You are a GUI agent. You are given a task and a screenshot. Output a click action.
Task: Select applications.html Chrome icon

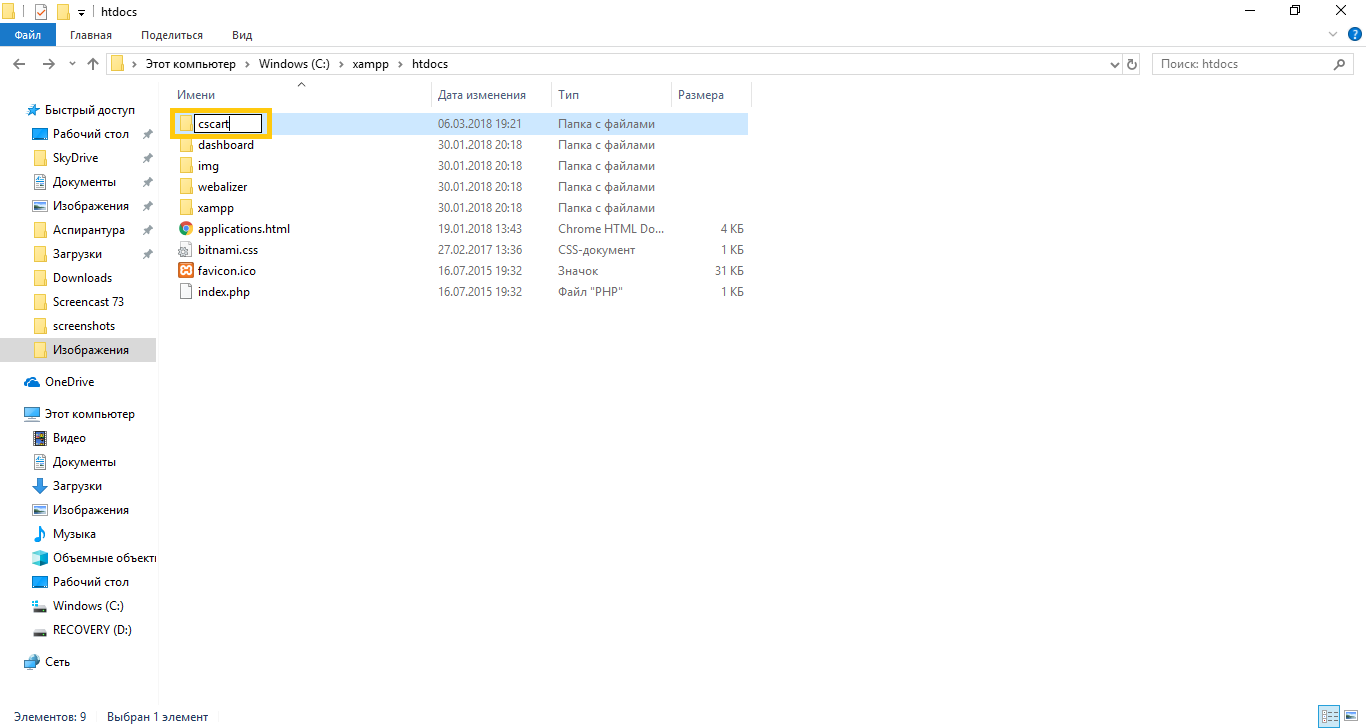[186, 229]
